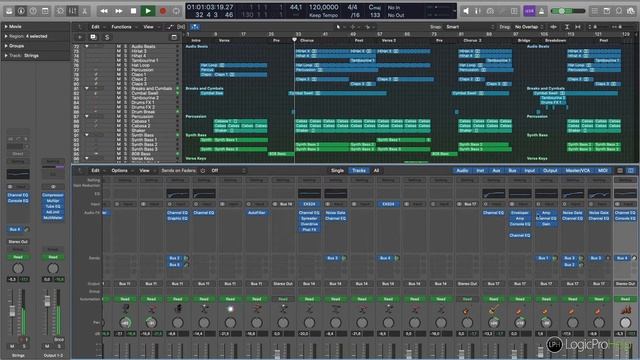
Task: Toggle the Inspector button in control bar
Action: (x=21, y=11)
